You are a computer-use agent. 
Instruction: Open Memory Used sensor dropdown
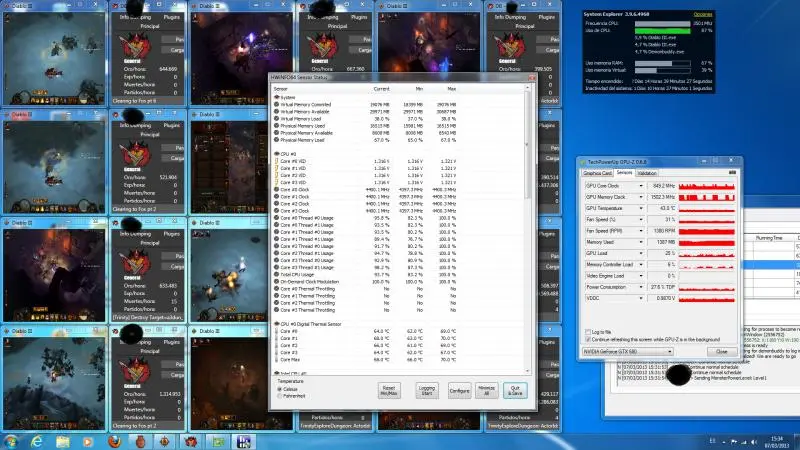pos(641,242)
